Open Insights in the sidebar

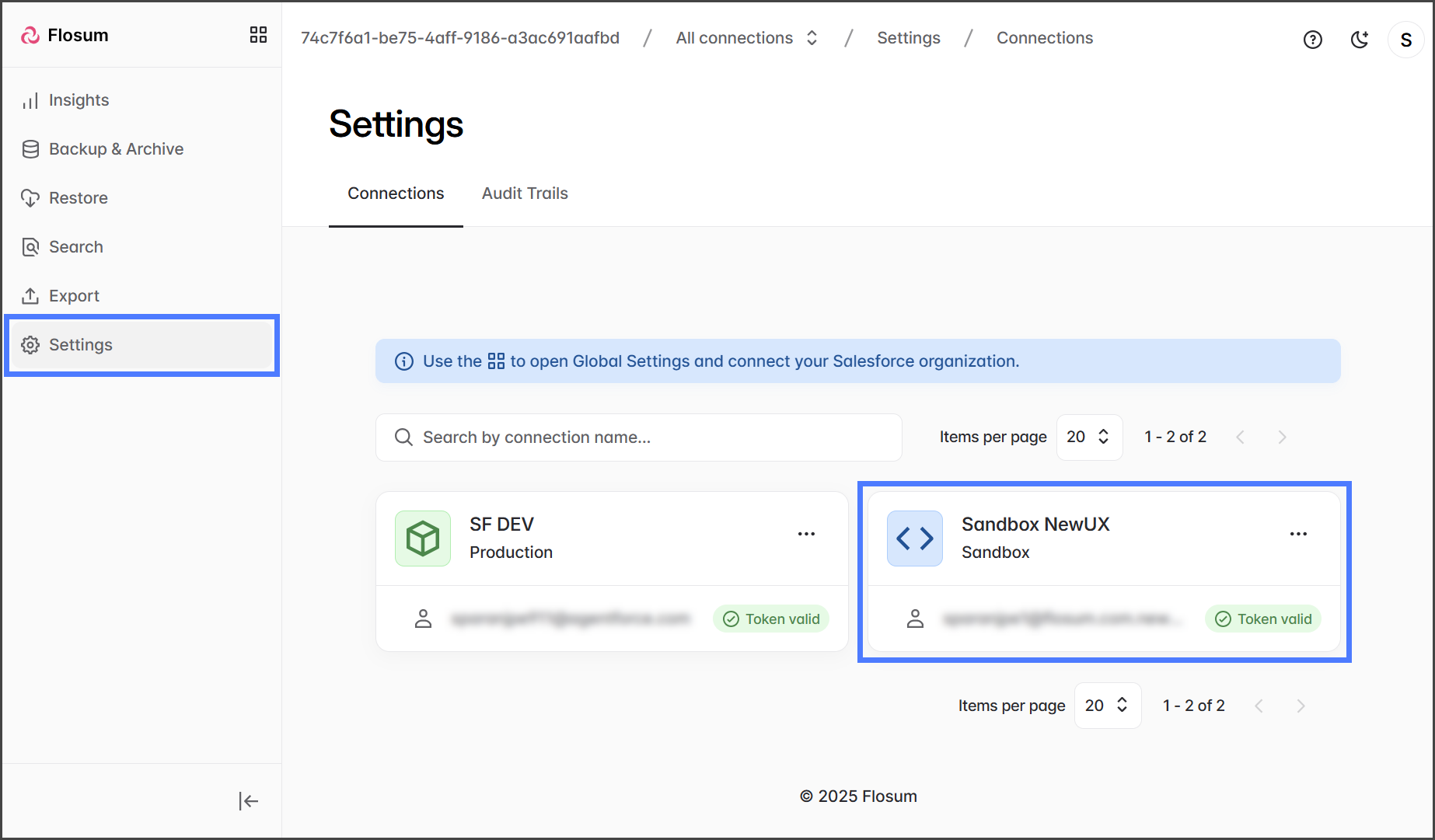tap(79, 100)
